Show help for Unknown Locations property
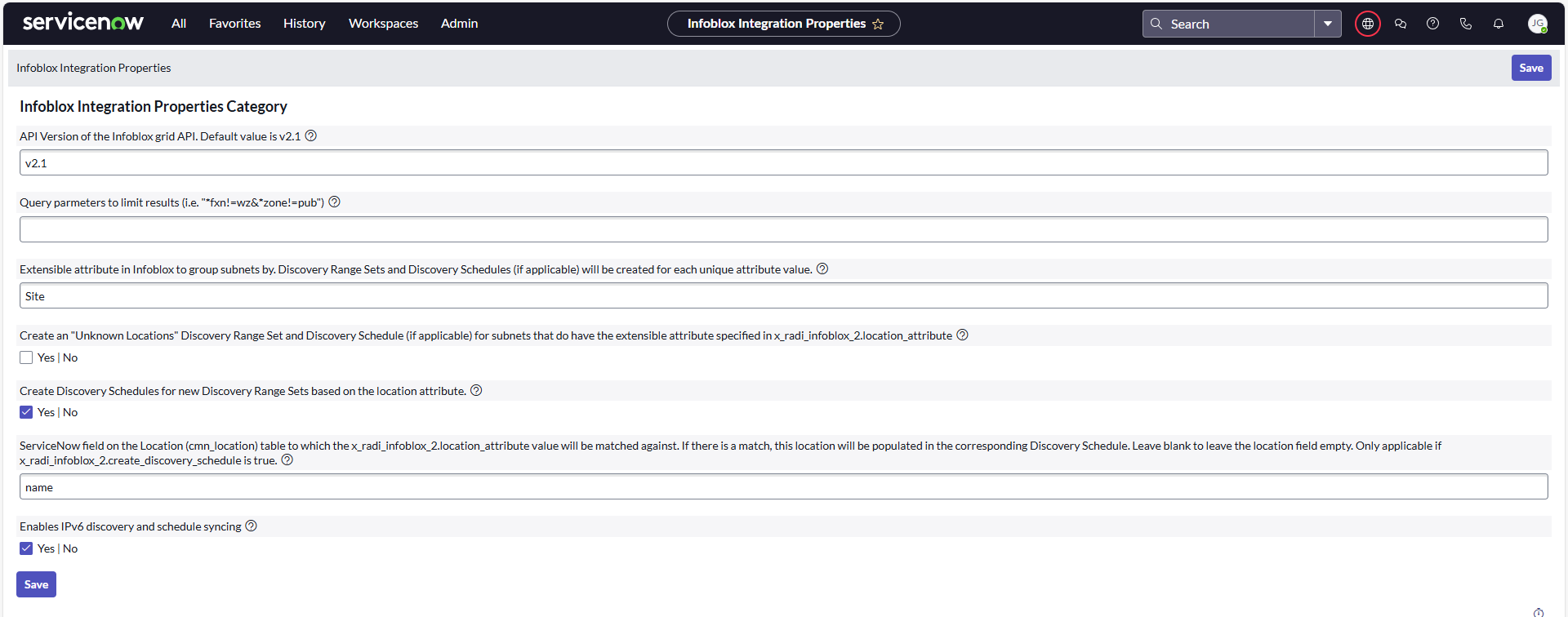 (x=962, y=335)
